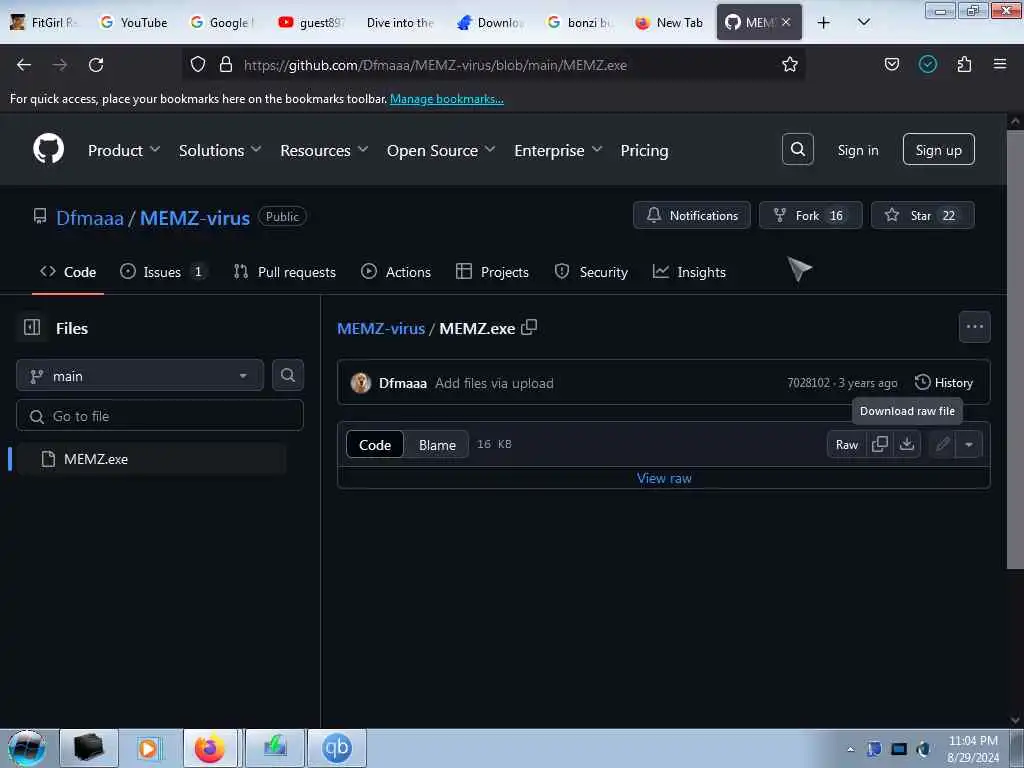
Task: Bookmark this page with the star icon
Action: point(790,64)
